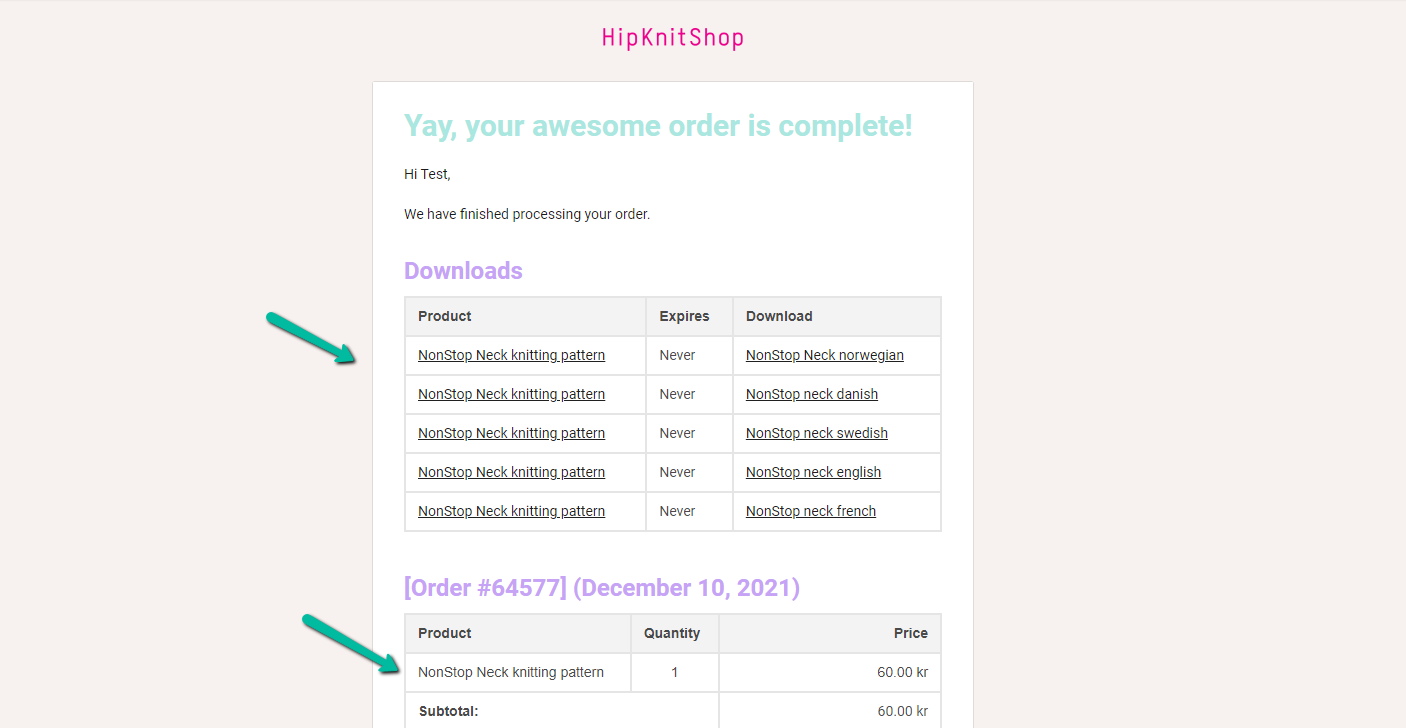
Task: Open the NonStop neck danish download link
Action: (x=812, y=394)
